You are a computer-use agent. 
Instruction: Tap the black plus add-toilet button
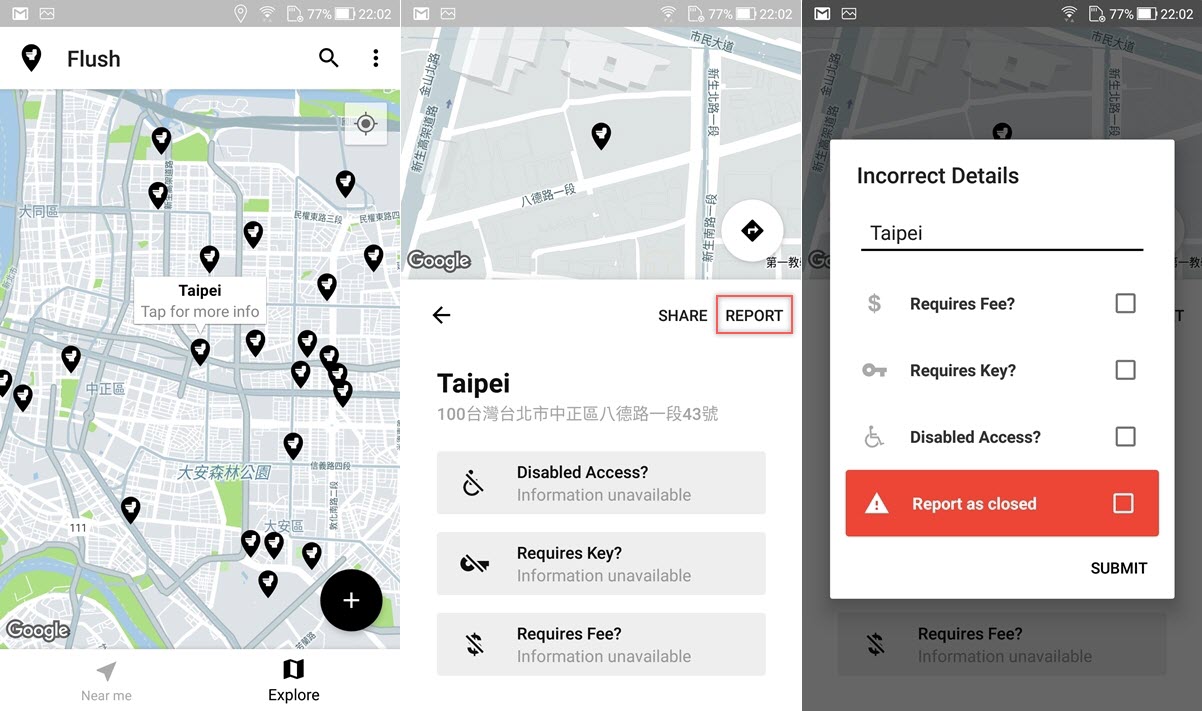351,600
